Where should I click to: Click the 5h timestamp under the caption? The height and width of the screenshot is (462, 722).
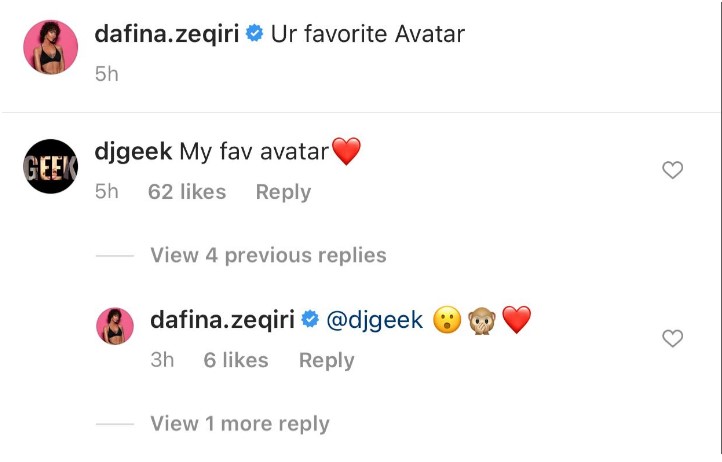[x=107, y=74]
